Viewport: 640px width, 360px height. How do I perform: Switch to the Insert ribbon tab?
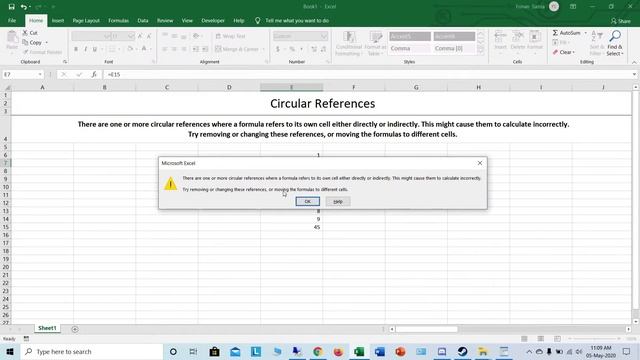pos(58,20)
